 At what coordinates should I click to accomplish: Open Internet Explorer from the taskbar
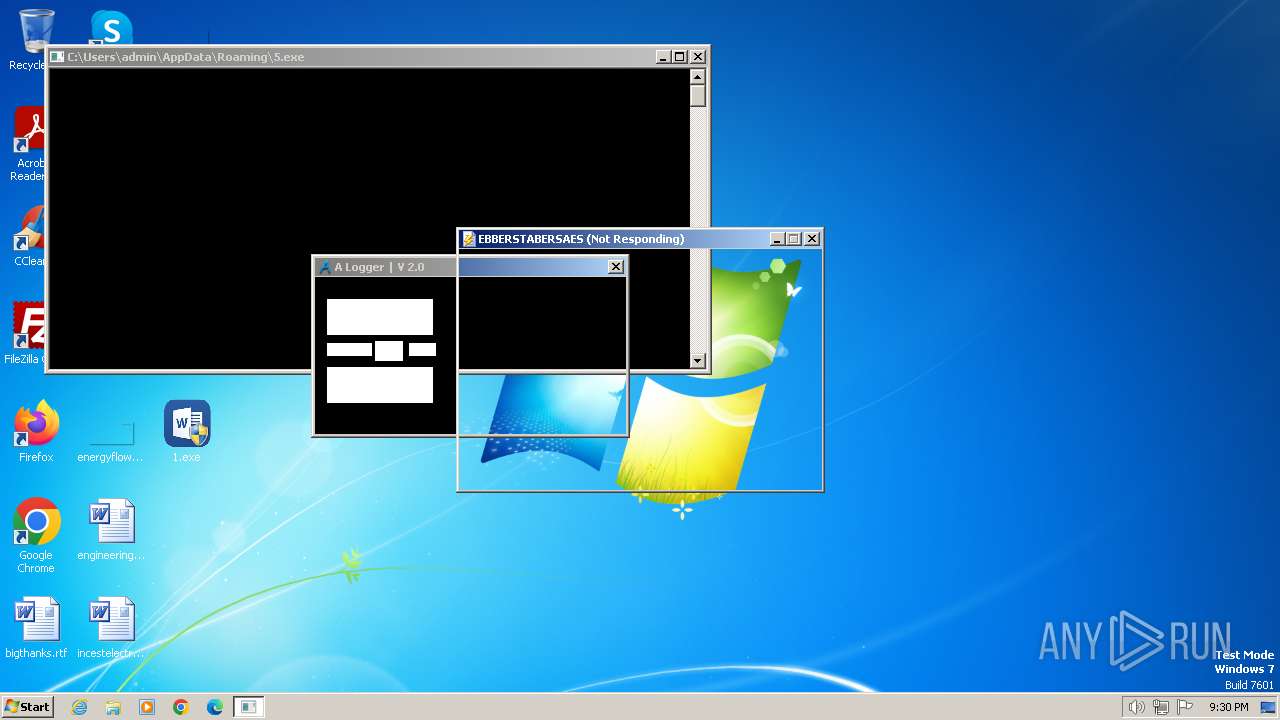(x=79, y=707)
